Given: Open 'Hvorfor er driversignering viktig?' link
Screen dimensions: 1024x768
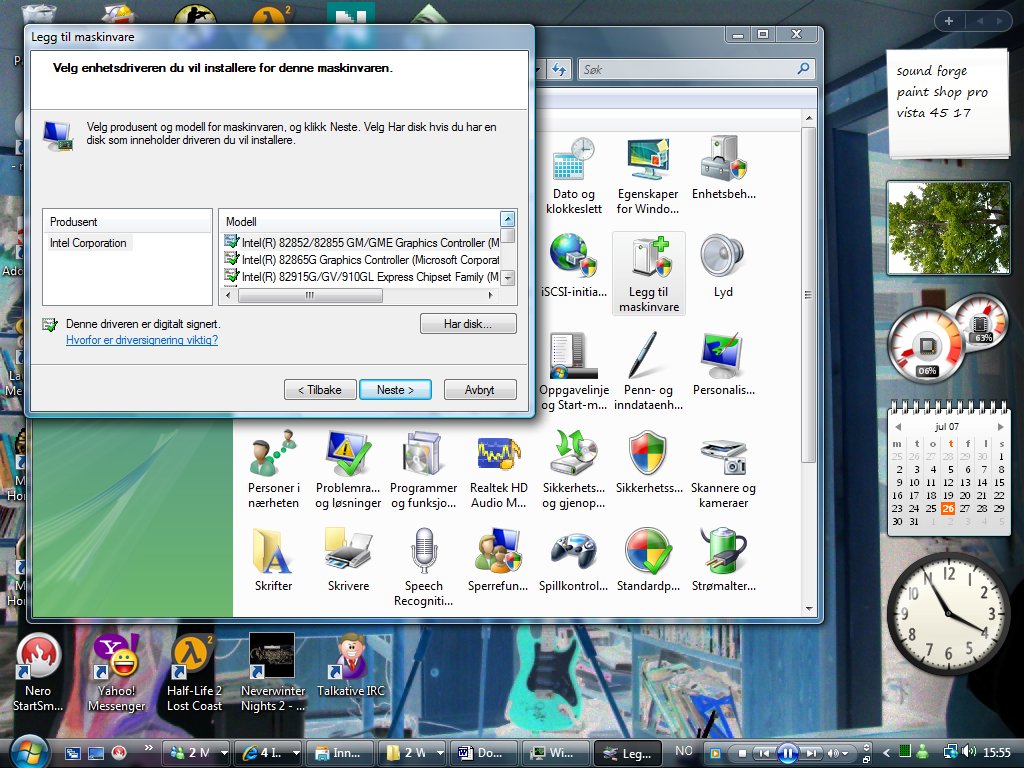Looking at the screenshot, I should point(142,340).
